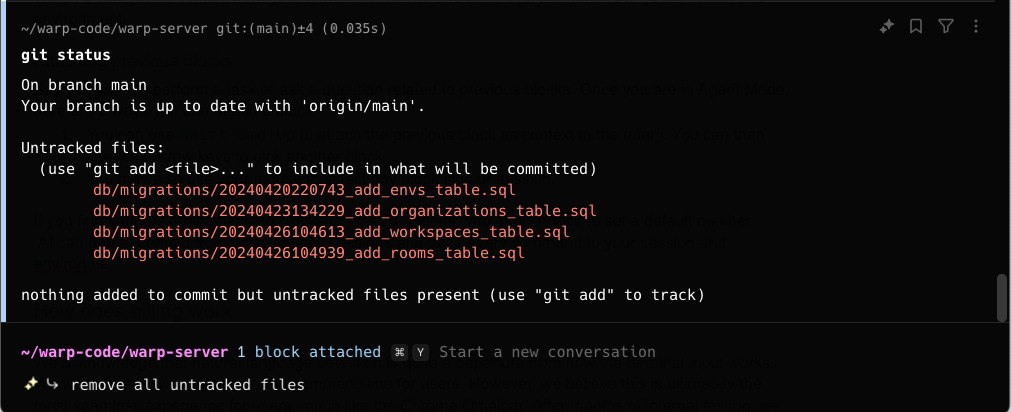Bookmark the git status block
Image resolution: width=1012 pixels, height=412 pixels.
pos(916,27)
